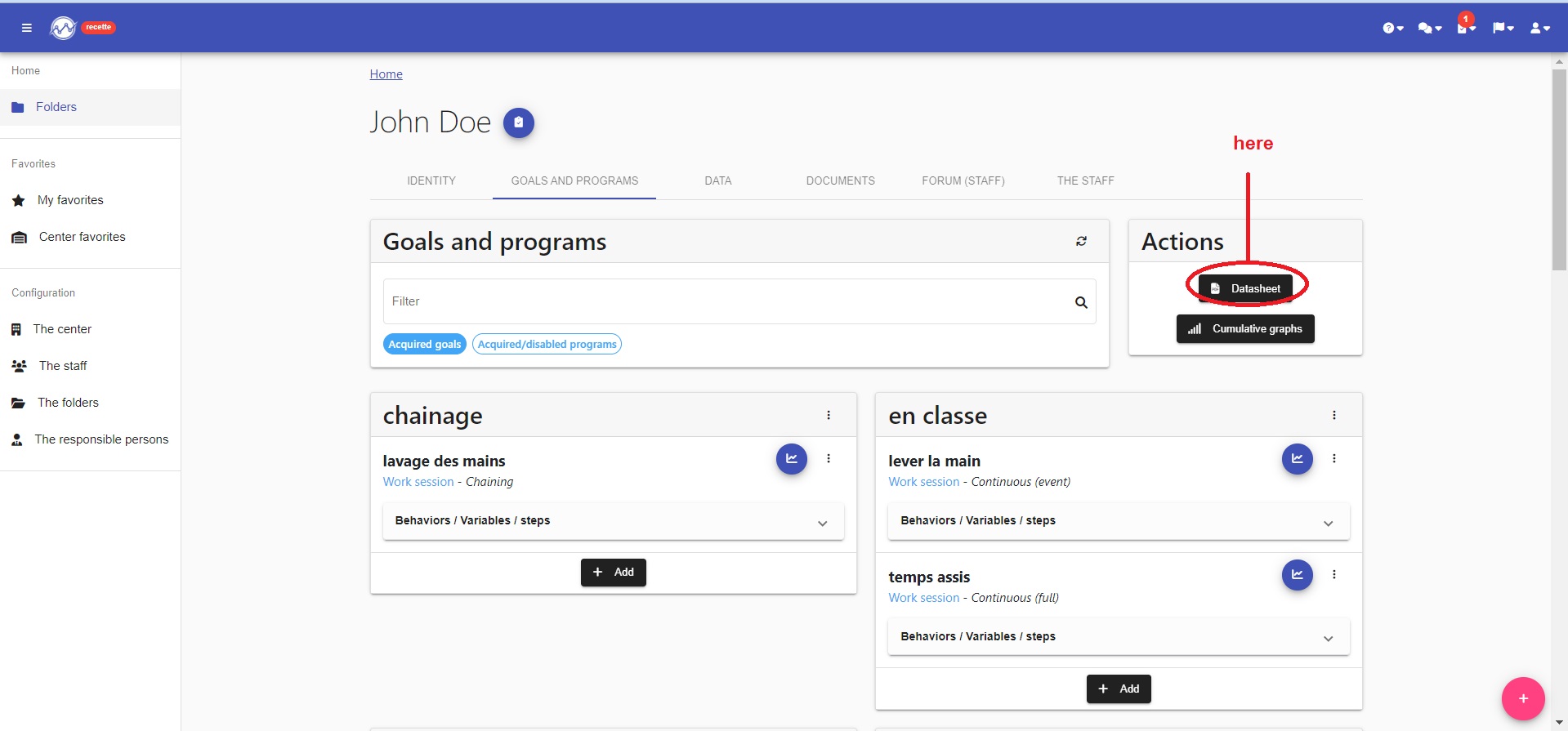Click Home in the sidebar
1568x731 pixels.
point(25,71)
